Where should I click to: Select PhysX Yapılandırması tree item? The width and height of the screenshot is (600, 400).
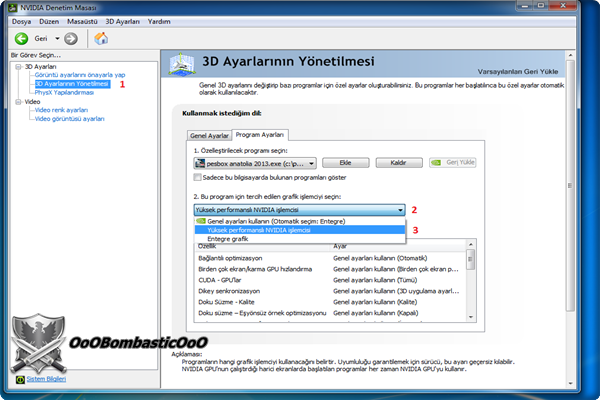click(x=64, y=92)
